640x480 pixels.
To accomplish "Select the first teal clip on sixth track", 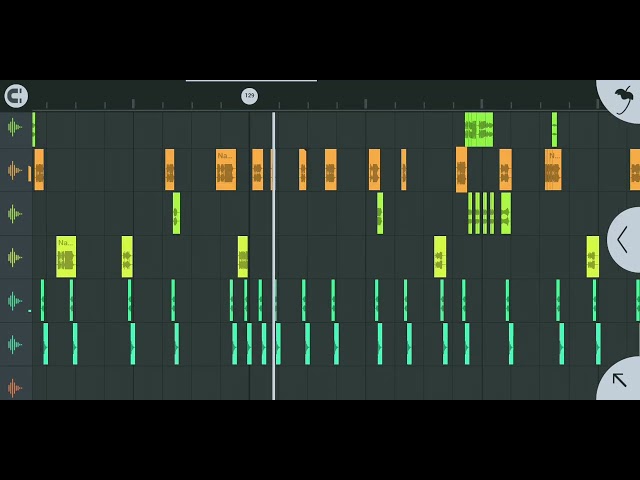I will tap(46, 344).
